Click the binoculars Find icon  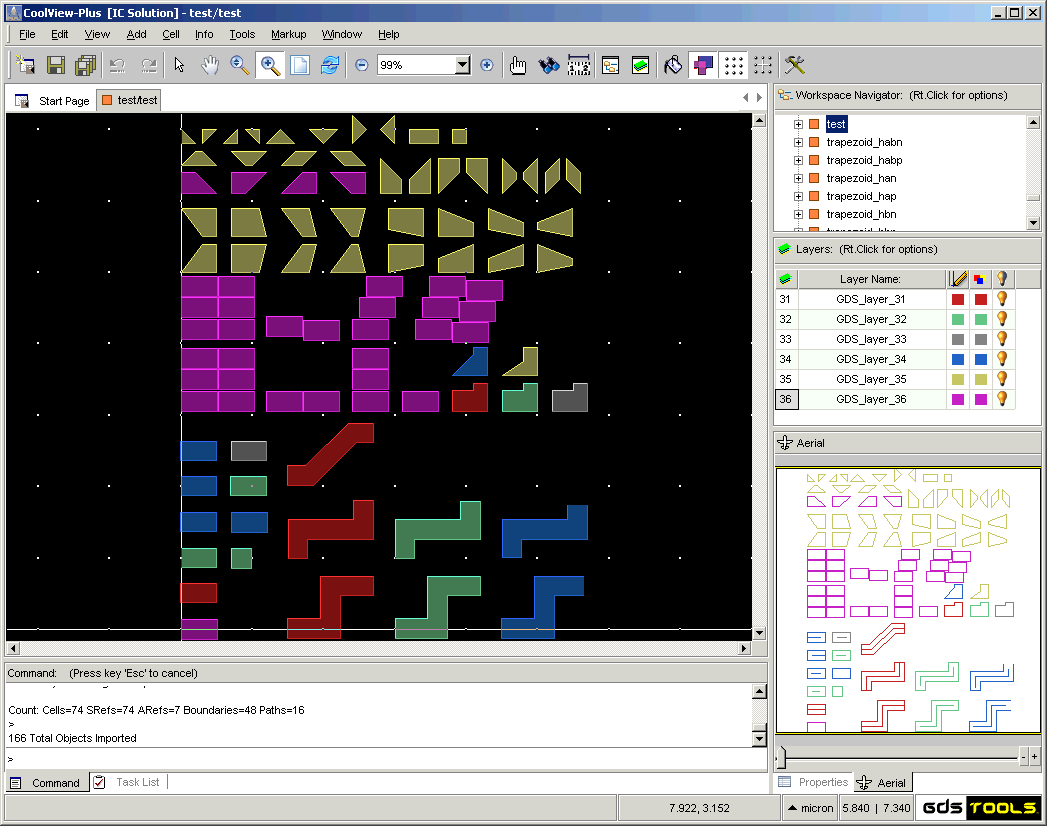(548, 65)
